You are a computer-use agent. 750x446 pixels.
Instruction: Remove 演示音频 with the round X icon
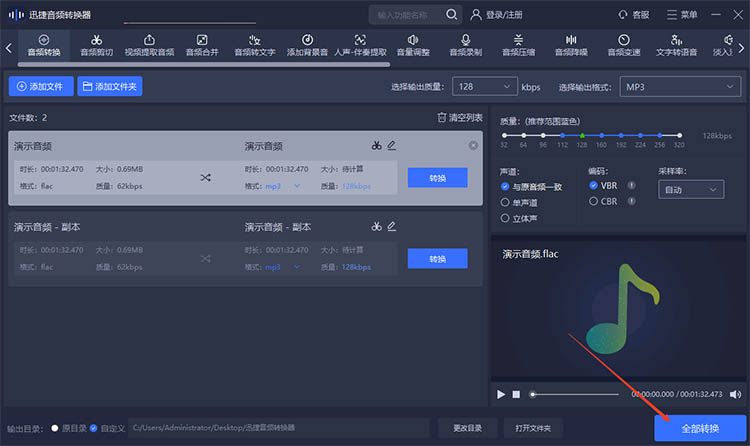click(x=473, y=145)
